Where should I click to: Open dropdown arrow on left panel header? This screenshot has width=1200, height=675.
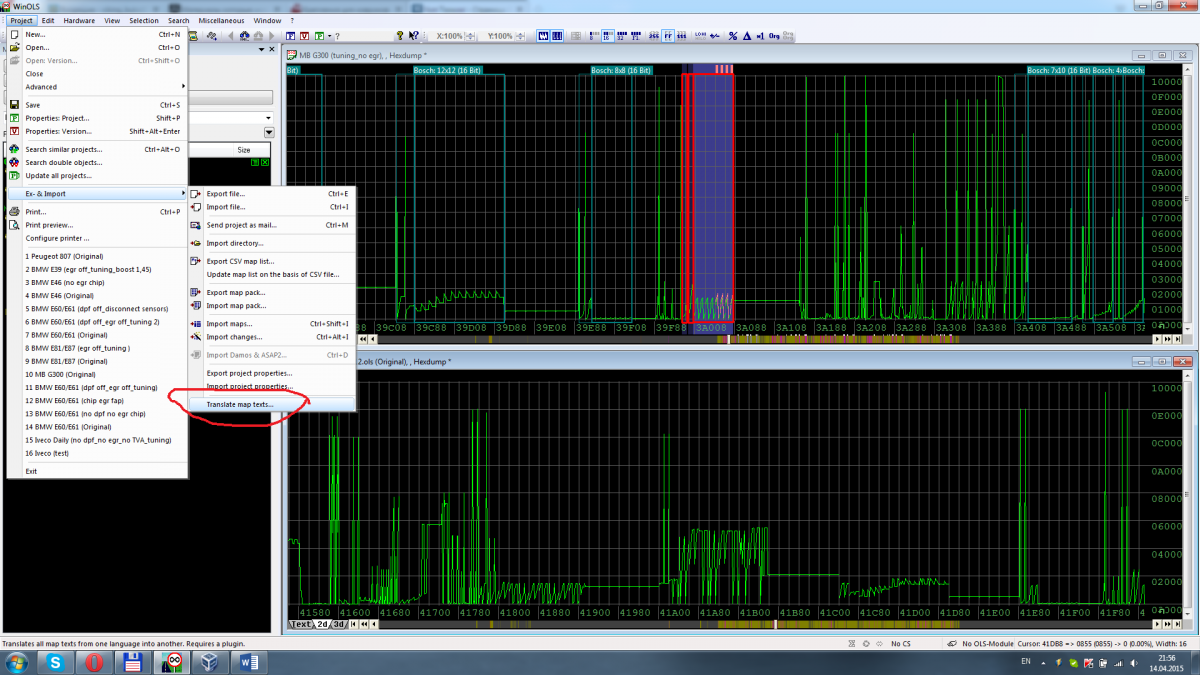pyautogui.click(x=269, y=132)
